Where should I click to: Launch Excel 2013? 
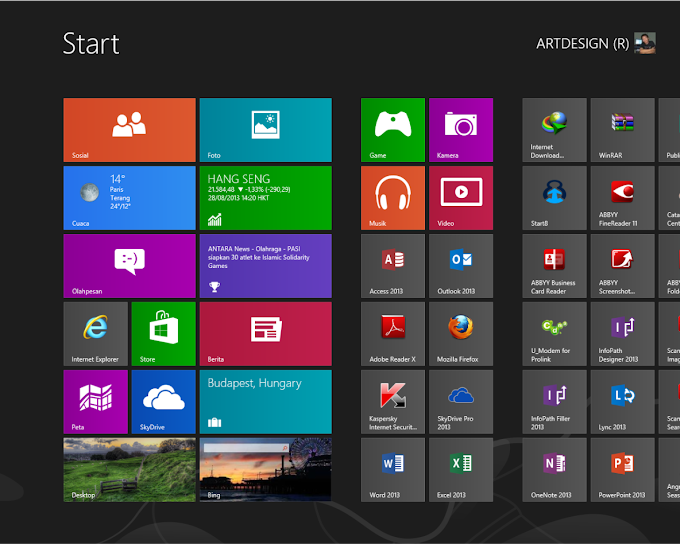(x=461, y=470)
